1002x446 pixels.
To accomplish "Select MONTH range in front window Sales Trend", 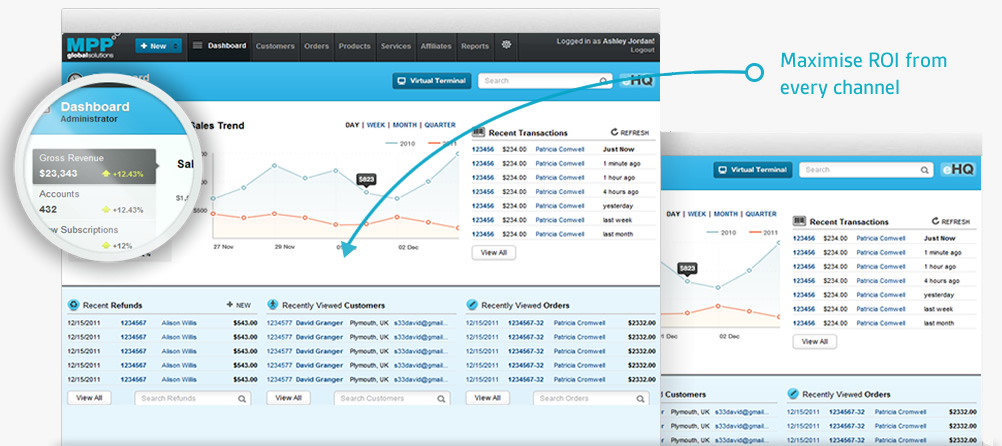I will [405, 125].
